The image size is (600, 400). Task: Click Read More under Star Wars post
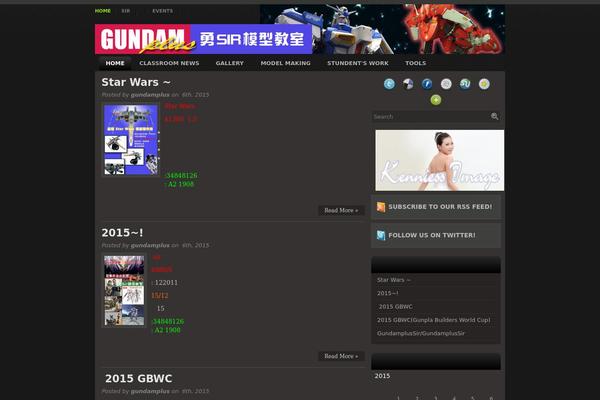pos(341,211)
